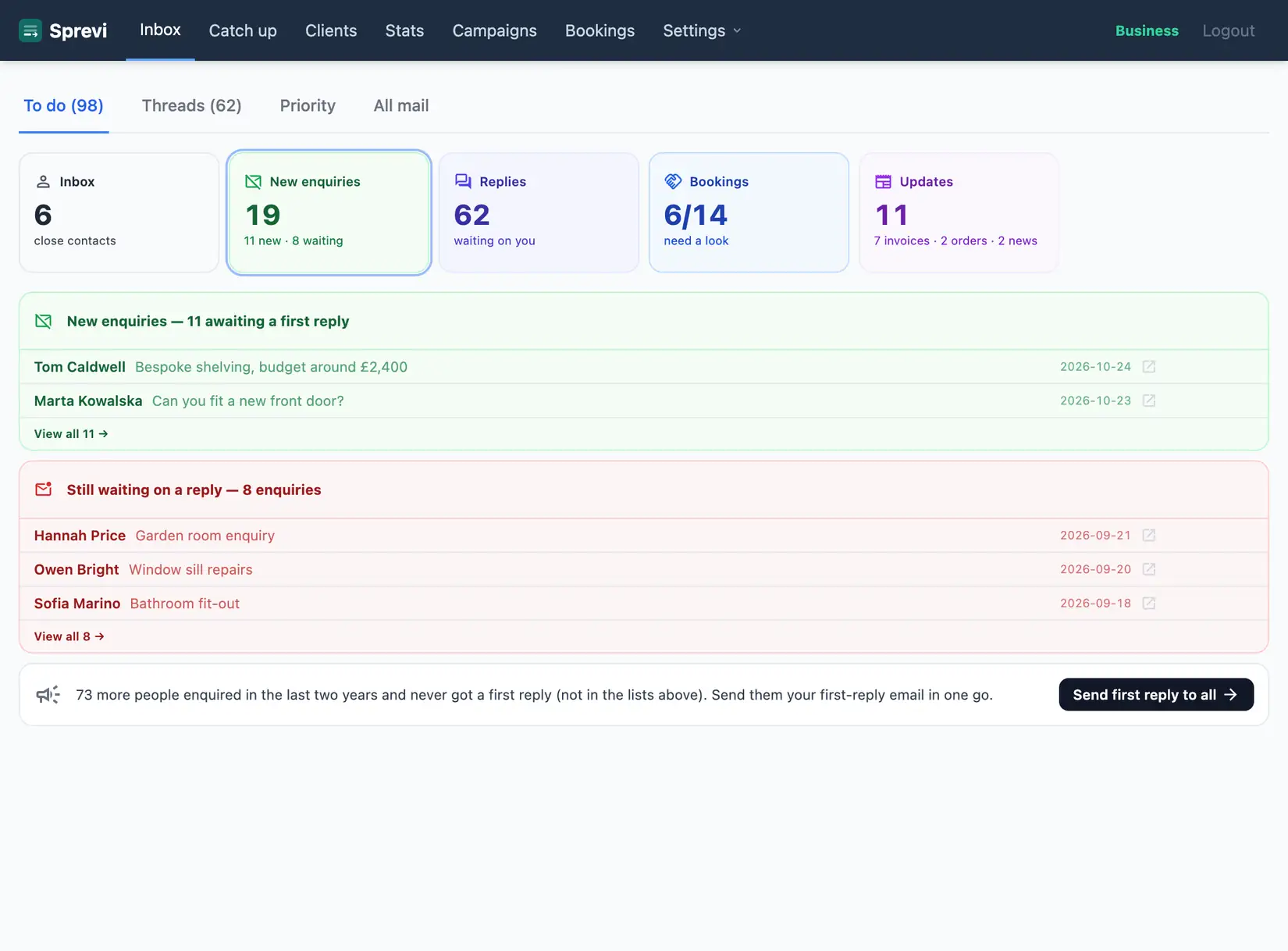Select the Updates 11 card

959,212
